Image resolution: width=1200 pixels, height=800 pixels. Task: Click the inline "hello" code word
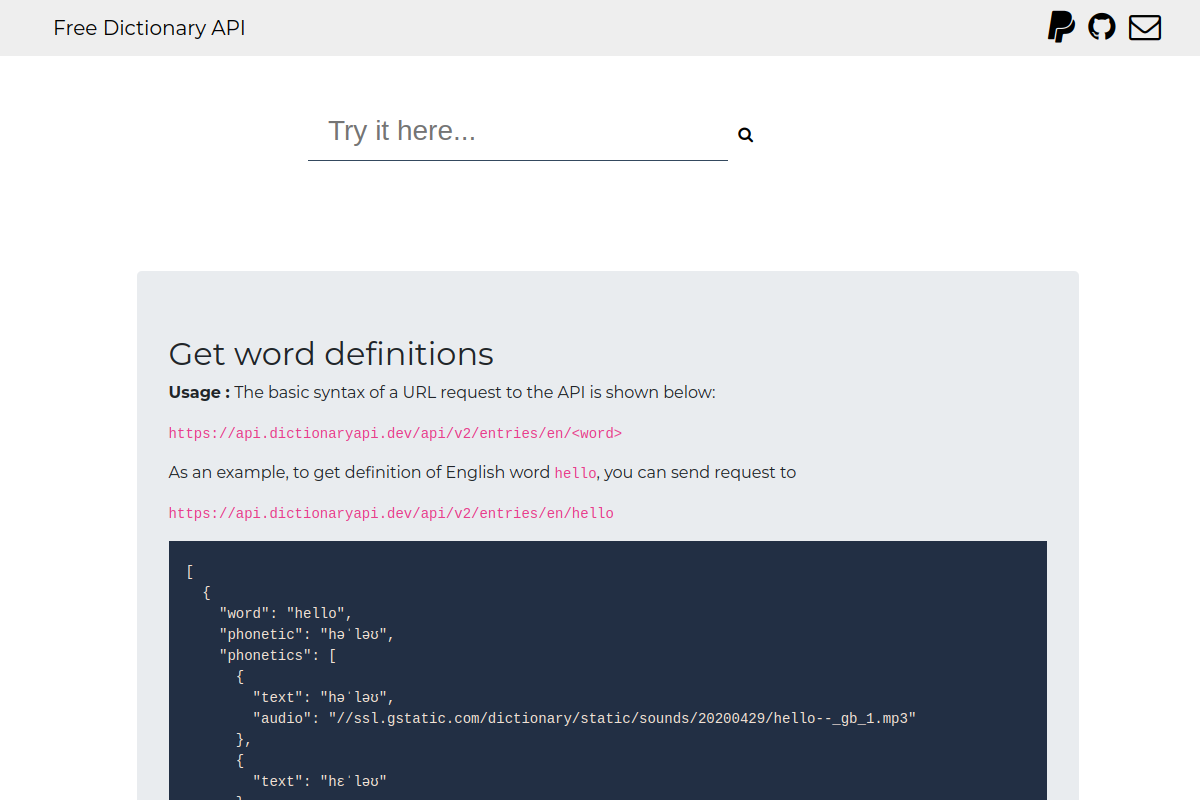click(x=576, y=473)
